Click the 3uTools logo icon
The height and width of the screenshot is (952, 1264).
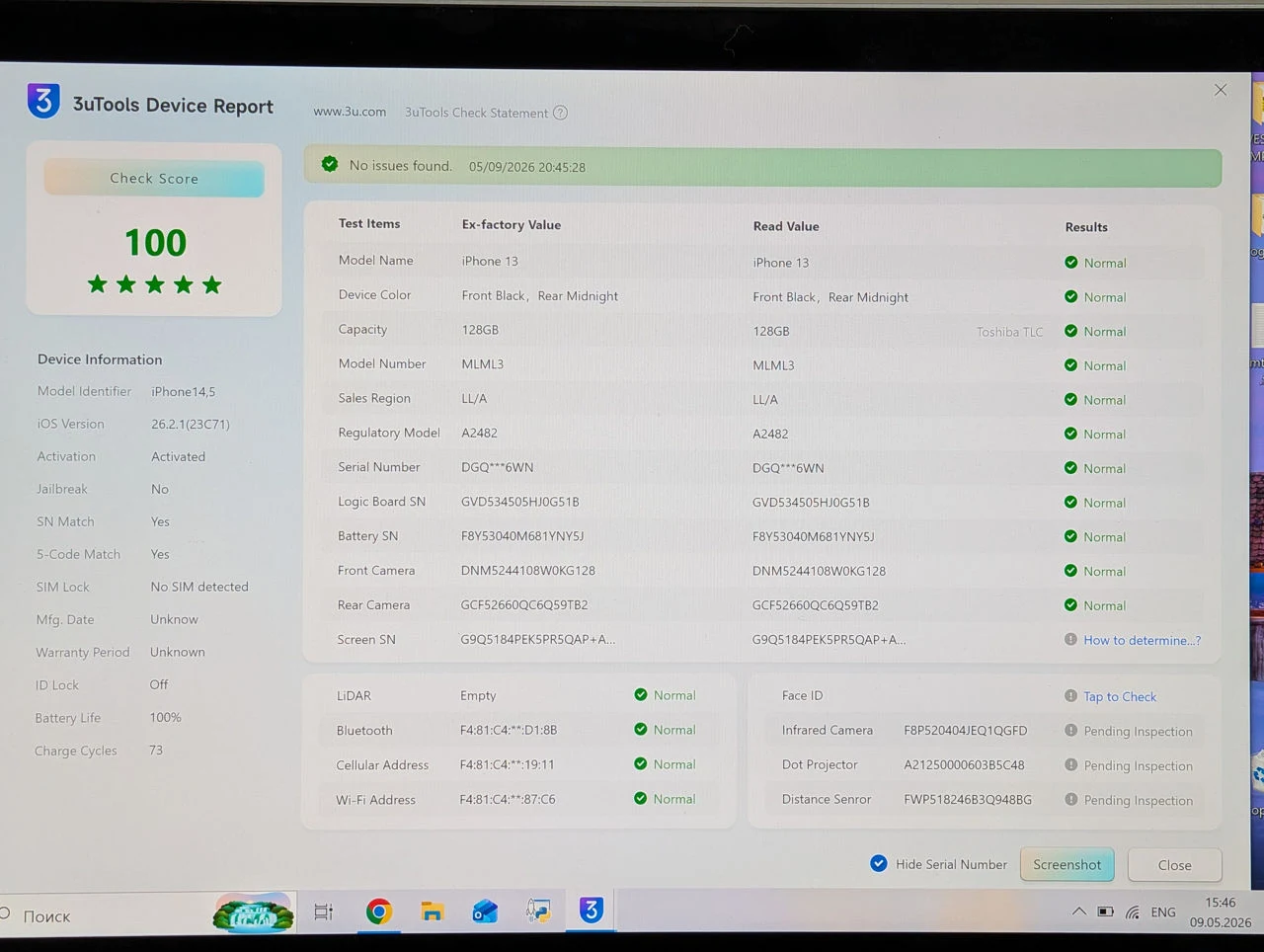click(x=43, y=102)
